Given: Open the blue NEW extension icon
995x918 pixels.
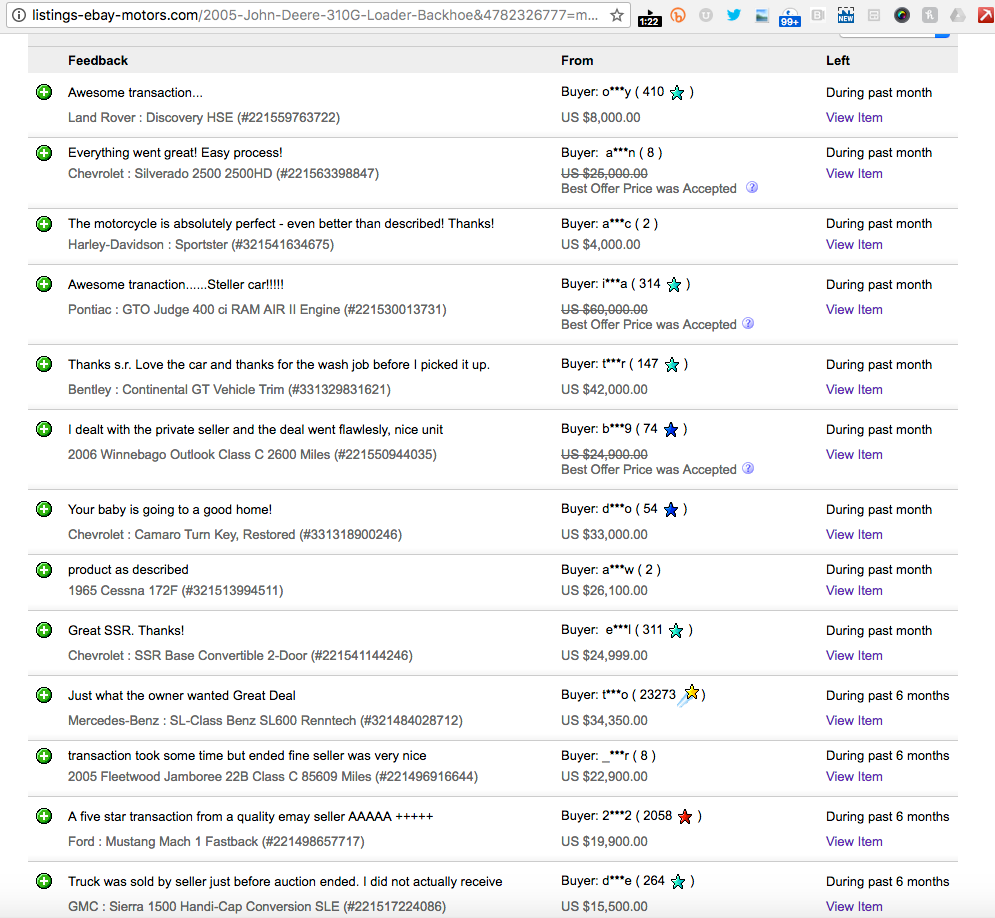Looking at the screenshot, I should click(846, 15).
